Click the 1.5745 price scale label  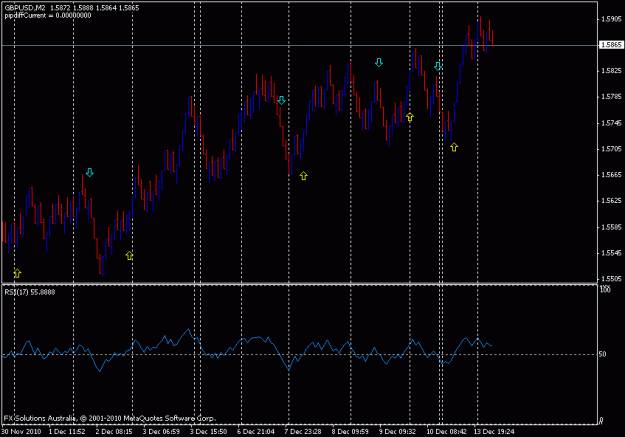coord(611,123)
